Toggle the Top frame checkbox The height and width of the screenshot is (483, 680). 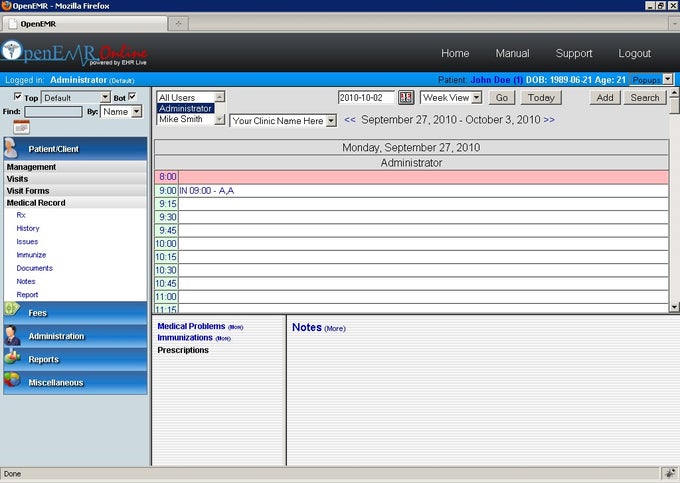[x=17, y=97]
